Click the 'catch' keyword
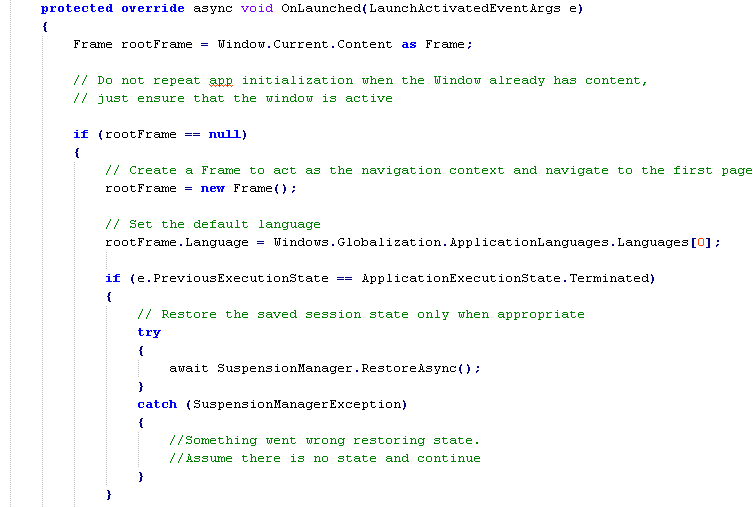The width and height of the screenshot is (756, 507). (157, 404)
